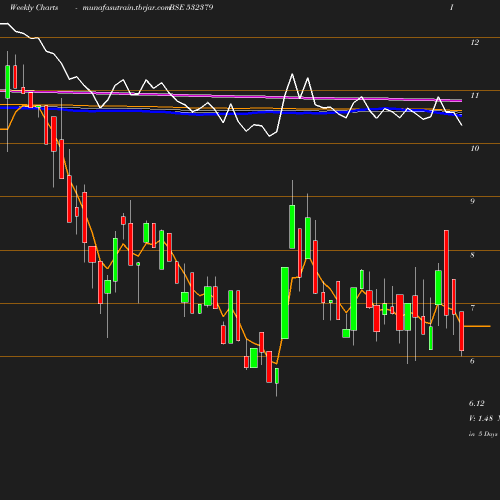Click the munafasutra.com watermark text

tap(126, 8)
